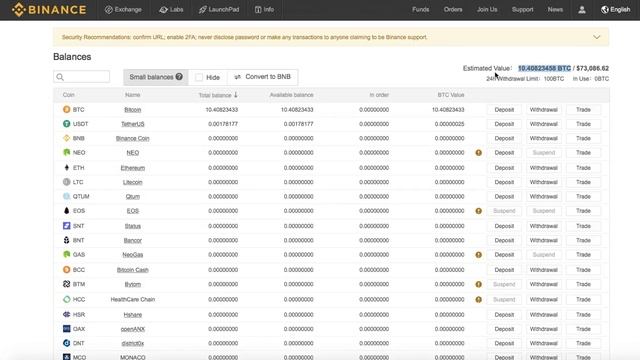The height and width of the screenshot is (360, 640).
Task: Click the HCC coin icon
Action: click(67, 299)
